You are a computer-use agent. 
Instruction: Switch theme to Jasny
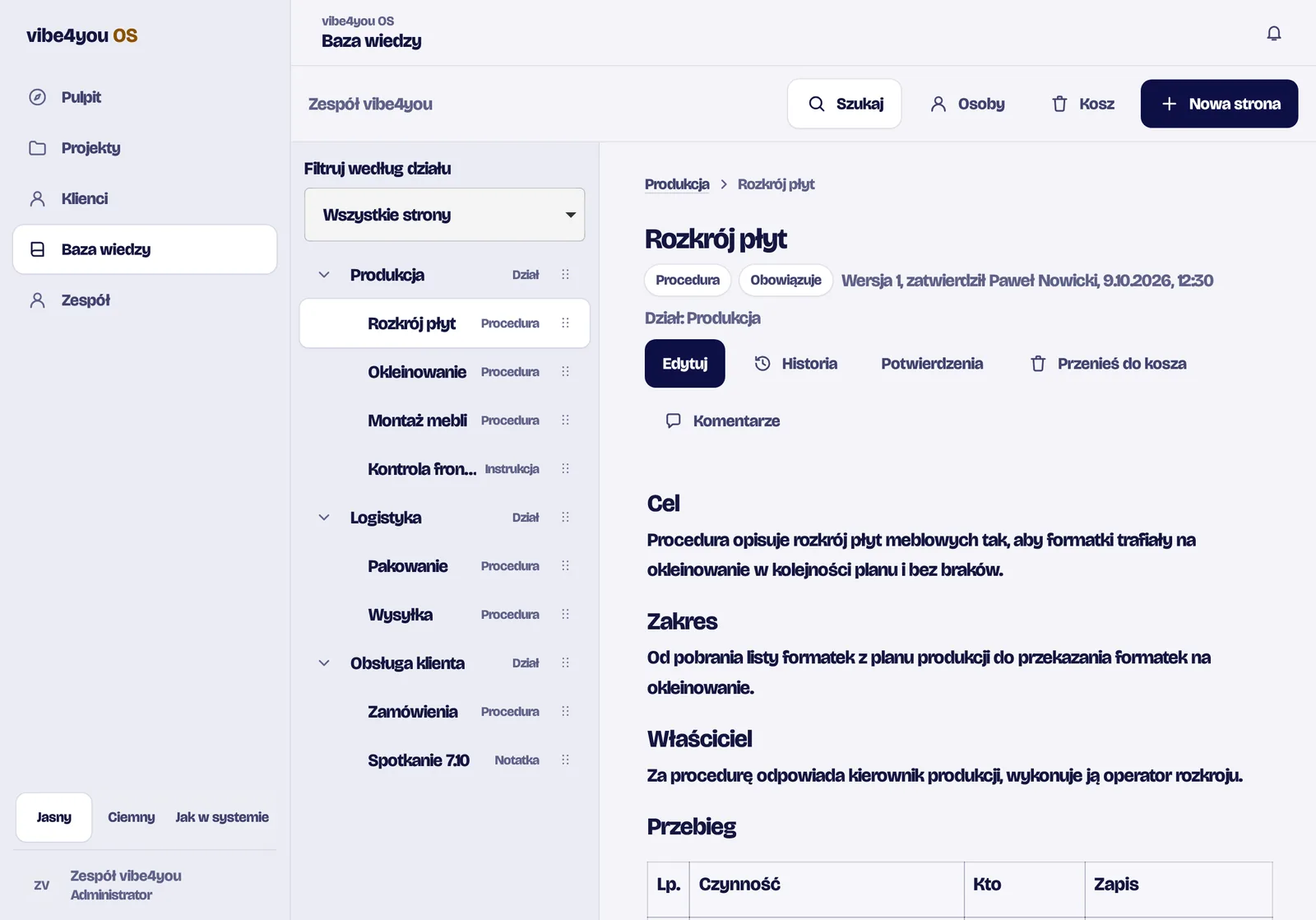tap(54, 817)
